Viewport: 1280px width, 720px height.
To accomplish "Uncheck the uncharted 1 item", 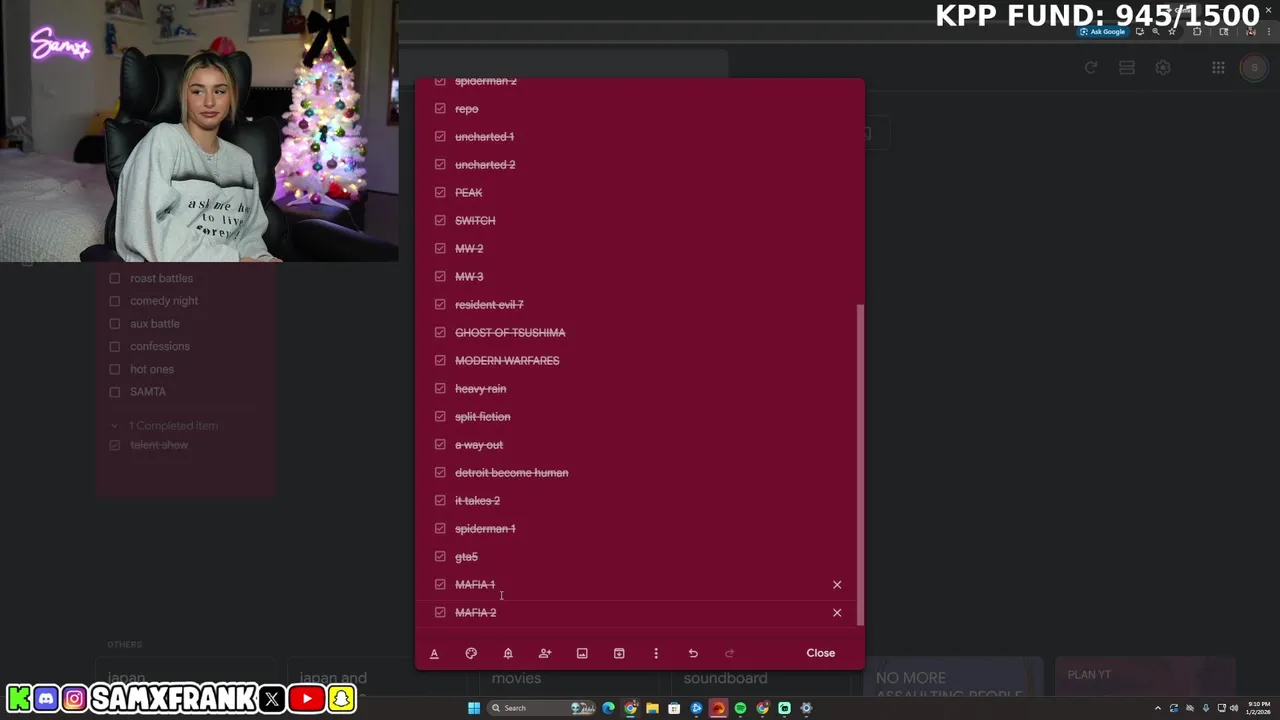I will [440, 136].
